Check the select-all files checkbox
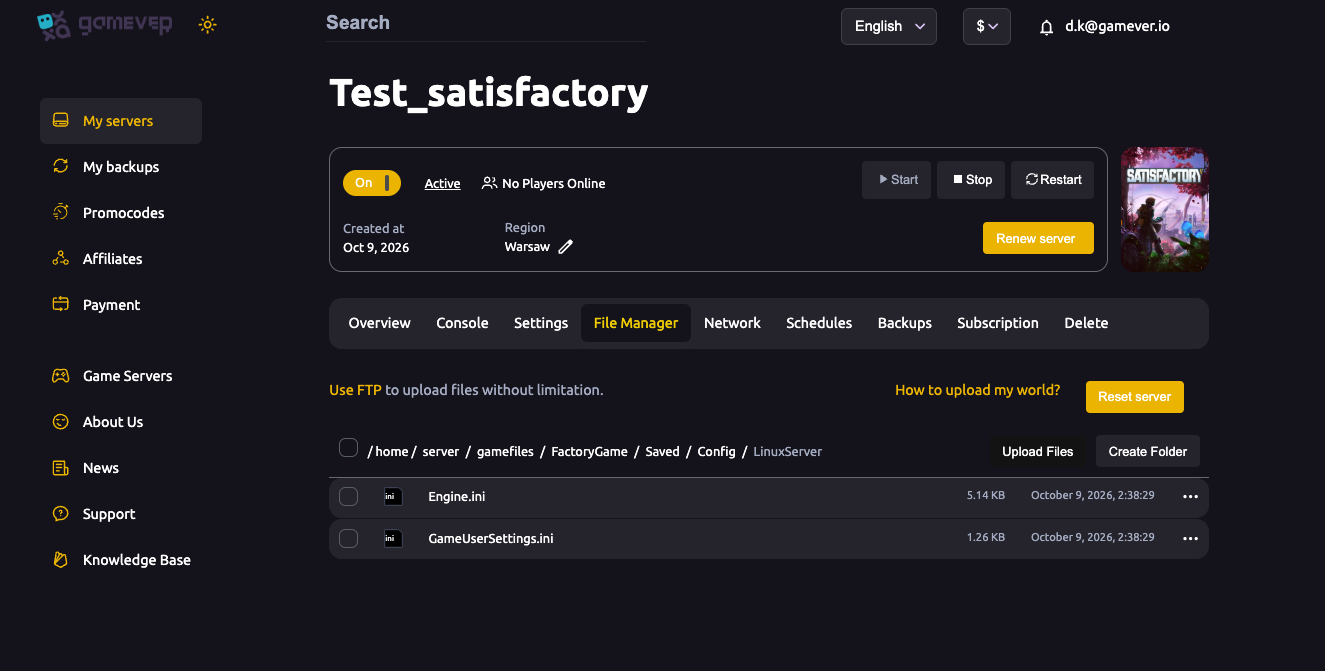Image resolution: width=1325 pixels, height=671 pixels. [348, 447]
